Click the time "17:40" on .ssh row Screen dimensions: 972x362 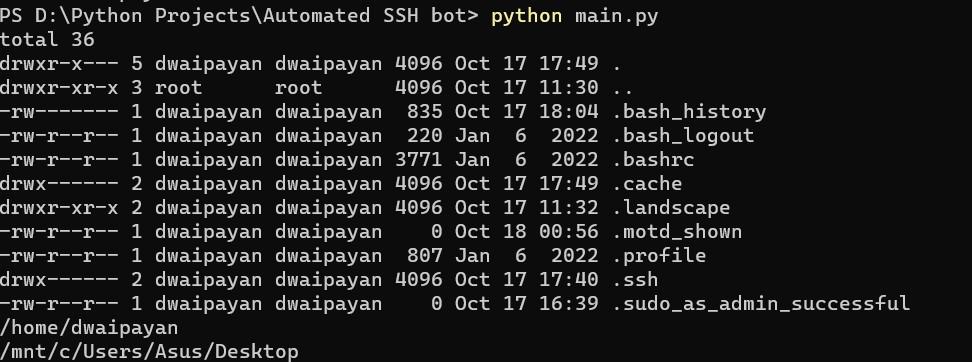(x=569, y=280)
